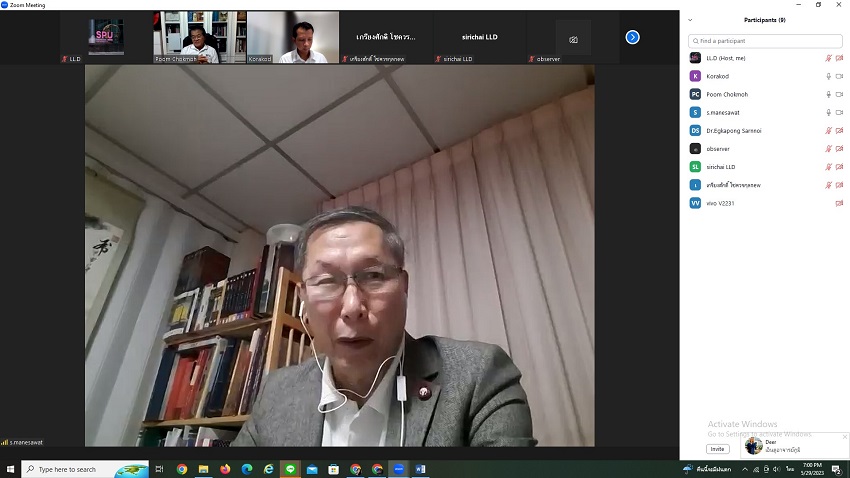
Task: Open the Action Center notifications icon
Action: coord(838,469)
